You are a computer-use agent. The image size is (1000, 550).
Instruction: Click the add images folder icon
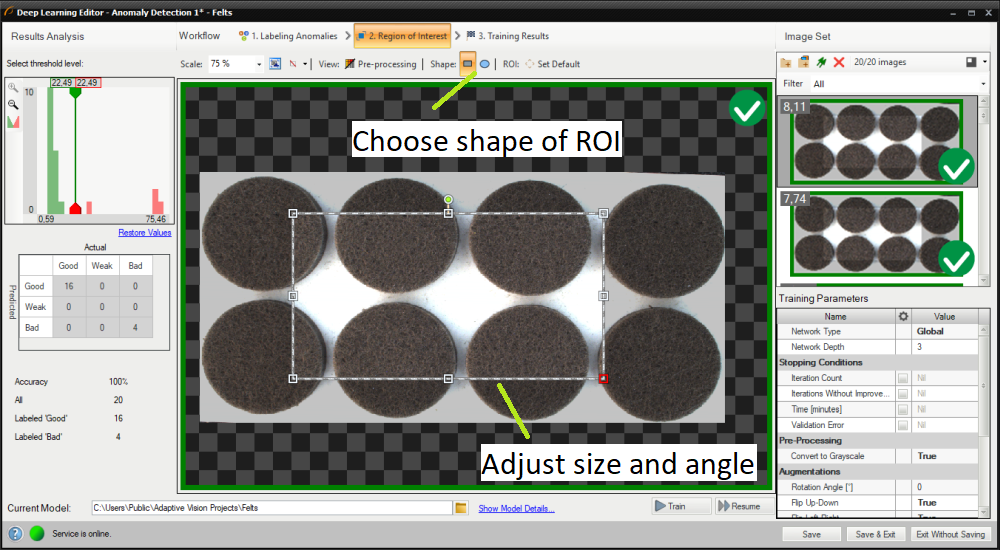(x=787, y=62)
